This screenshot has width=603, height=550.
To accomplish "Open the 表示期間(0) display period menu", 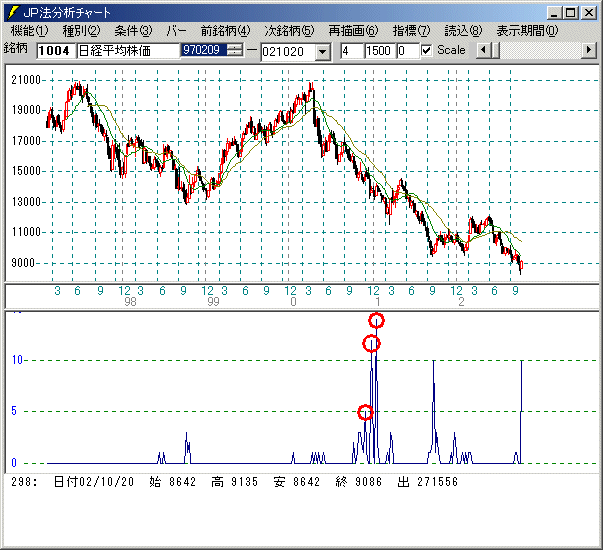I will pos(527,31).
